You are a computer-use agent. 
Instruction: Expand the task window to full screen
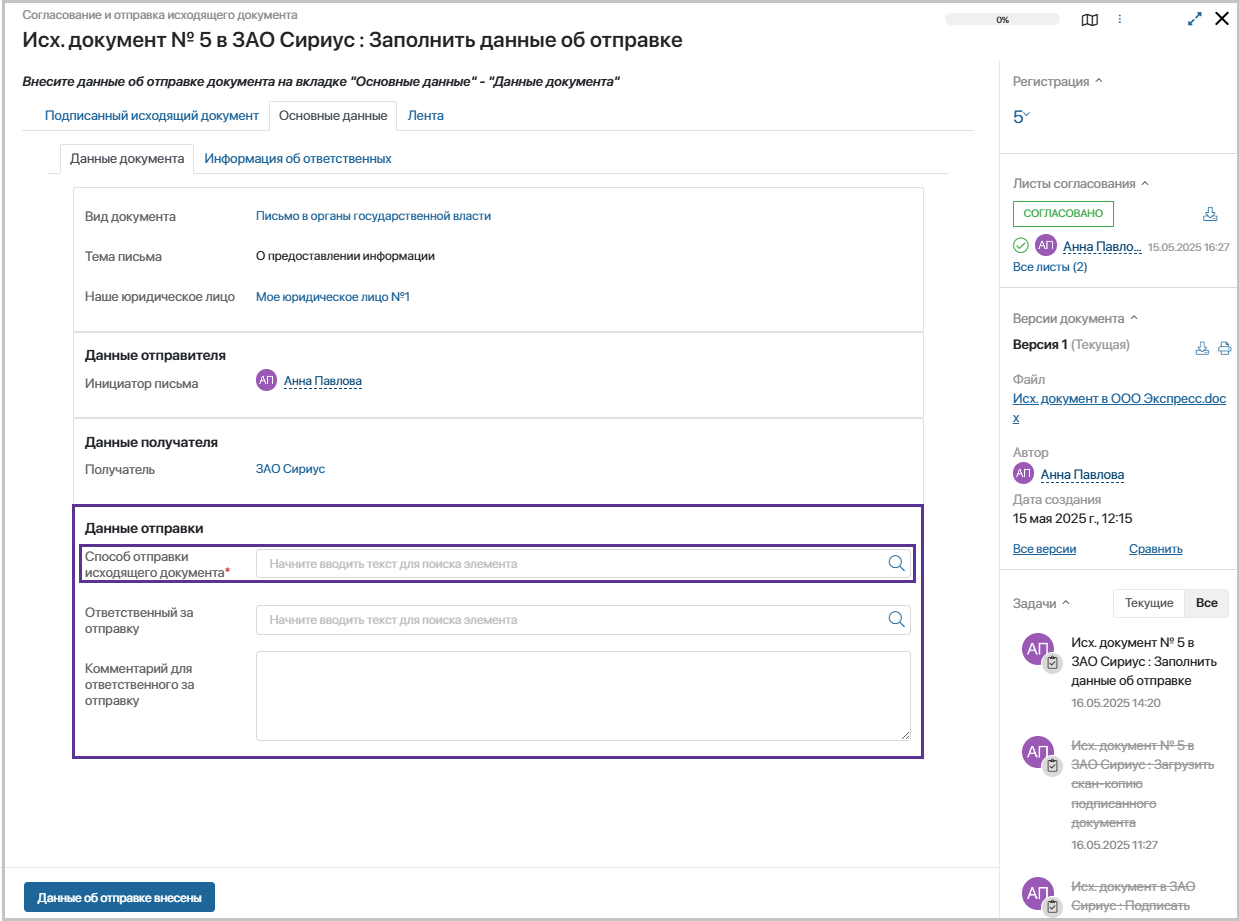point(1194,19)
